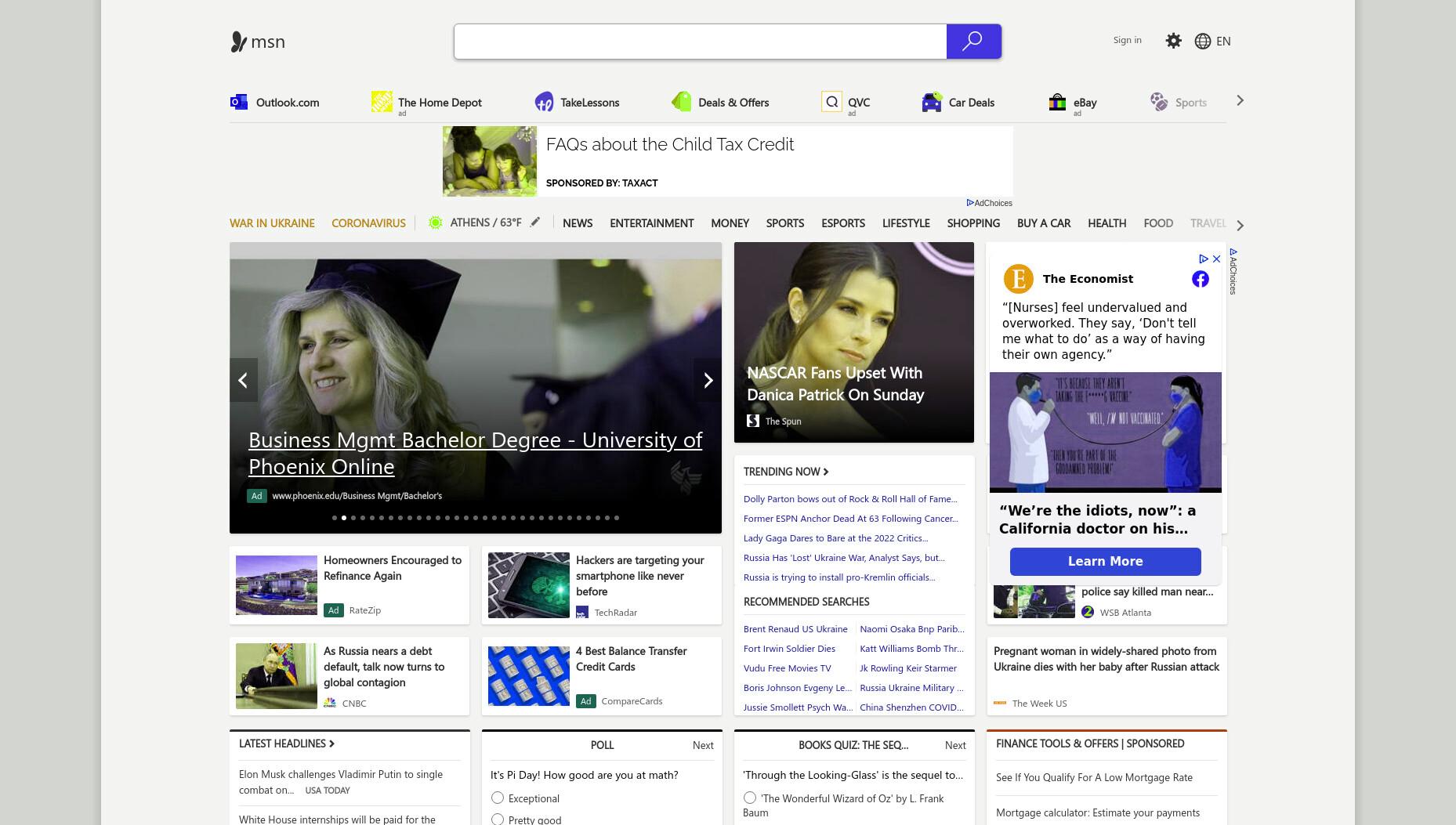Image resolution: width=1456 pixels, height=825 pixels.
Task: Select the Pretty good poll option
Action: pos(498,819)
